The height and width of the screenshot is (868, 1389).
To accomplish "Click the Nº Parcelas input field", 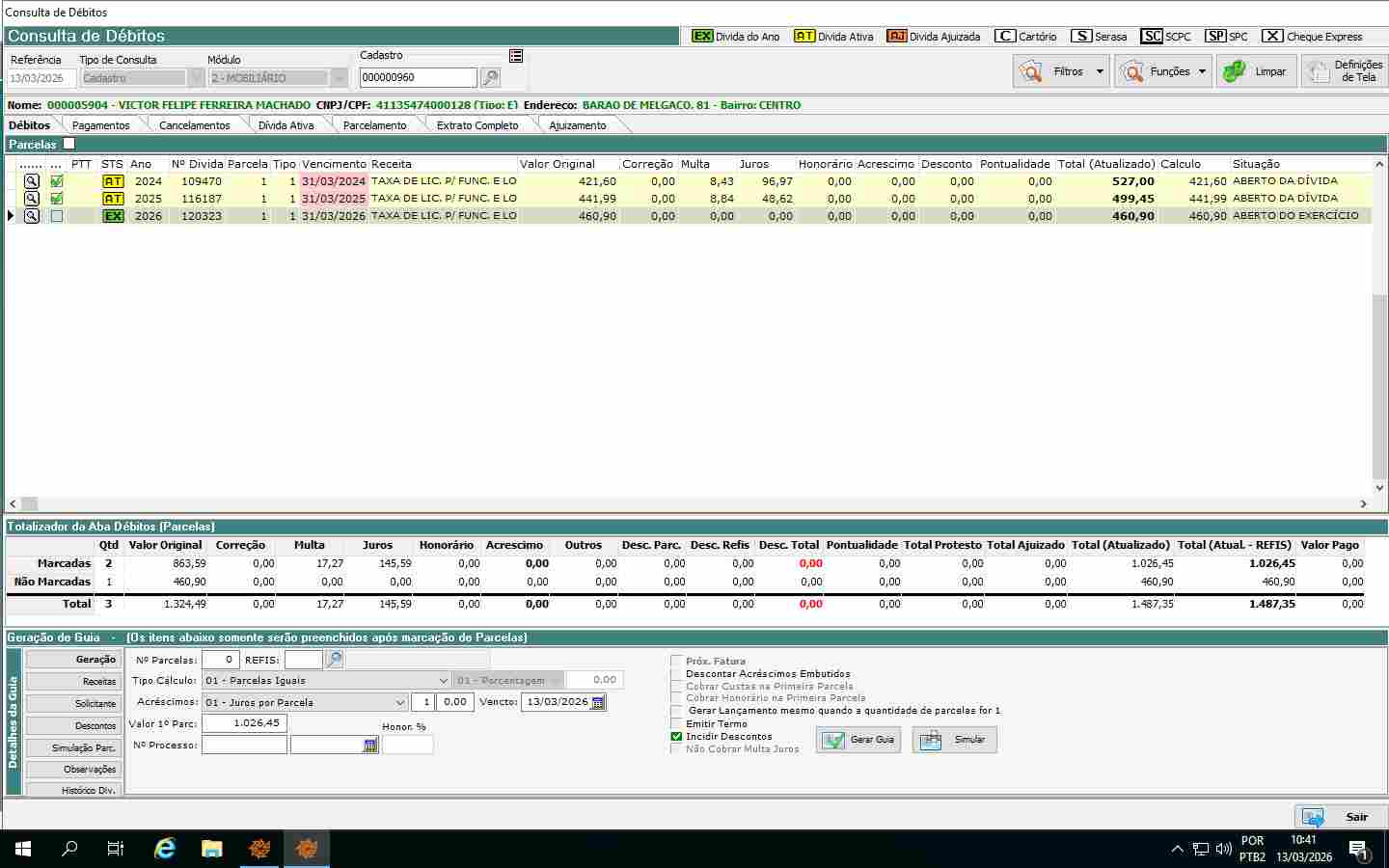I will tap(220, 660).
